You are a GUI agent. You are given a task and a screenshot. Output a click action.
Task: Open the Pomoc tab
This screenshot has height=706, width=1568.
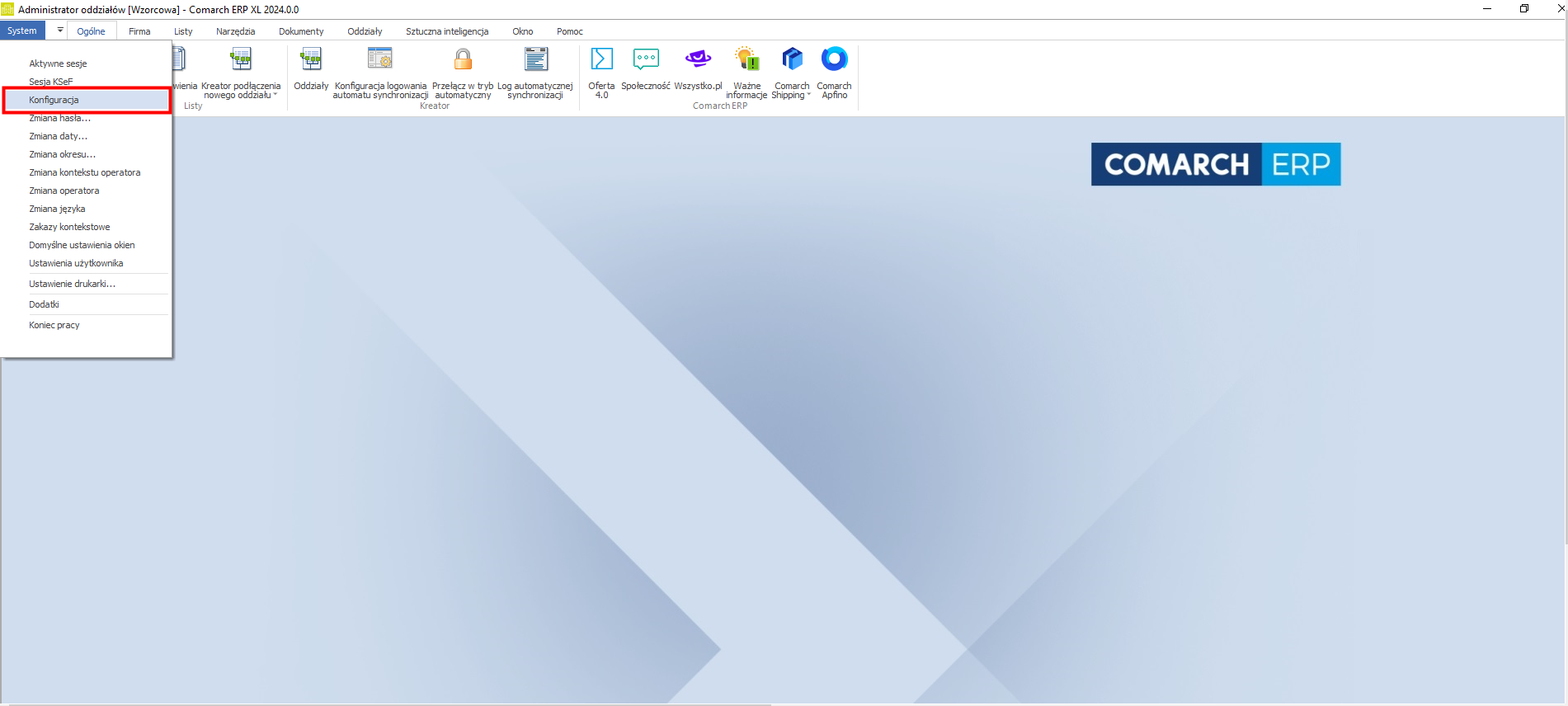pyautogui.click(x=569, y=31)
